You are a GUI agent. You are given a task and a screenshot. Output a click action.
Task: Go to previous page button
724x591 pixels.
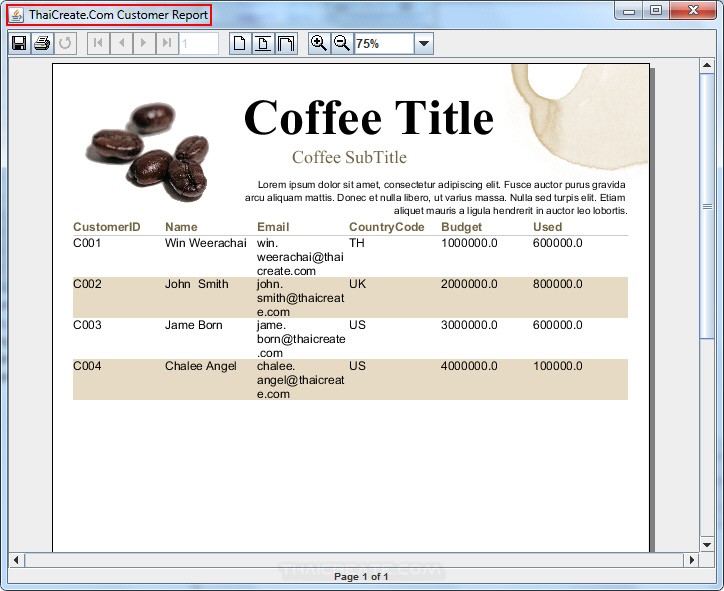tap(121, 43)
